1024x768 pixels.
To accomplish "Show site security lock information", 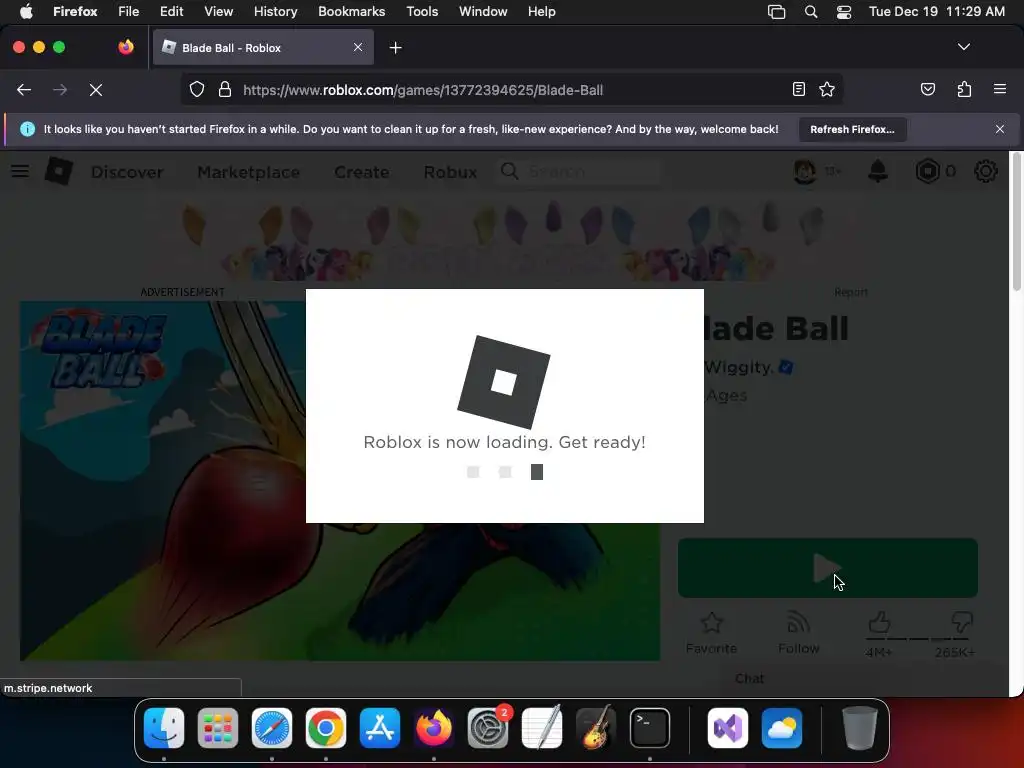I will pos(225,89).
